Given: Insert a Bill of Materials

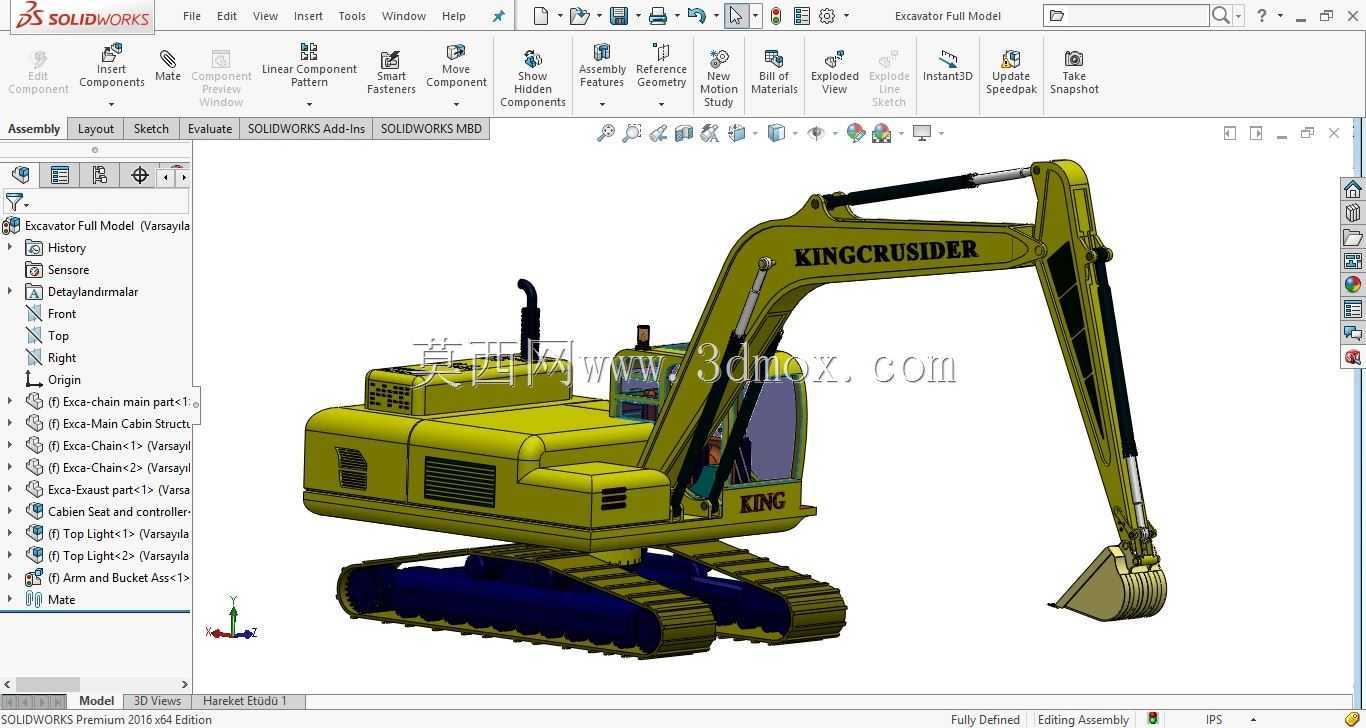Looking at the screenshot, I should click(x=774, y=72).
